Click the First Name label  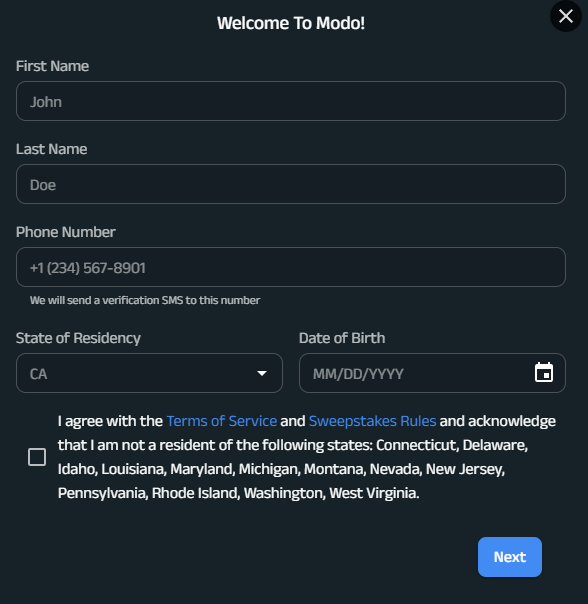52,66
